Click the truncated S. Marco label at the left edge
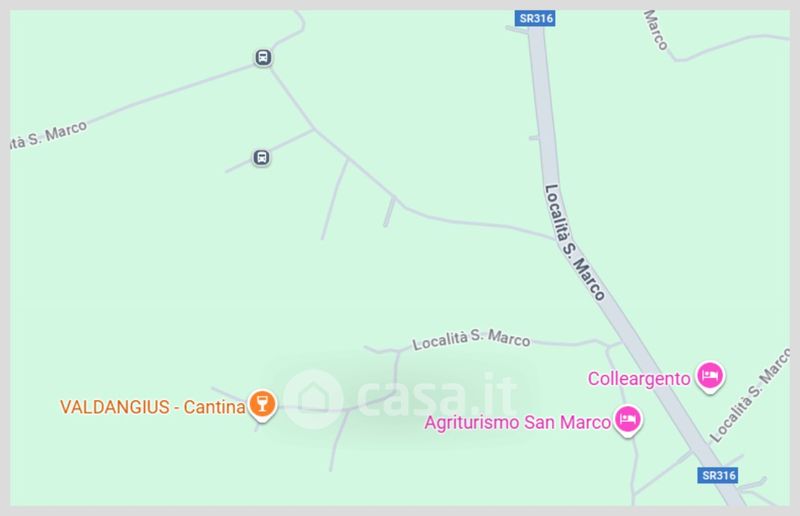The width and height of the screenshot is (800, 516). tap(48, 135)
